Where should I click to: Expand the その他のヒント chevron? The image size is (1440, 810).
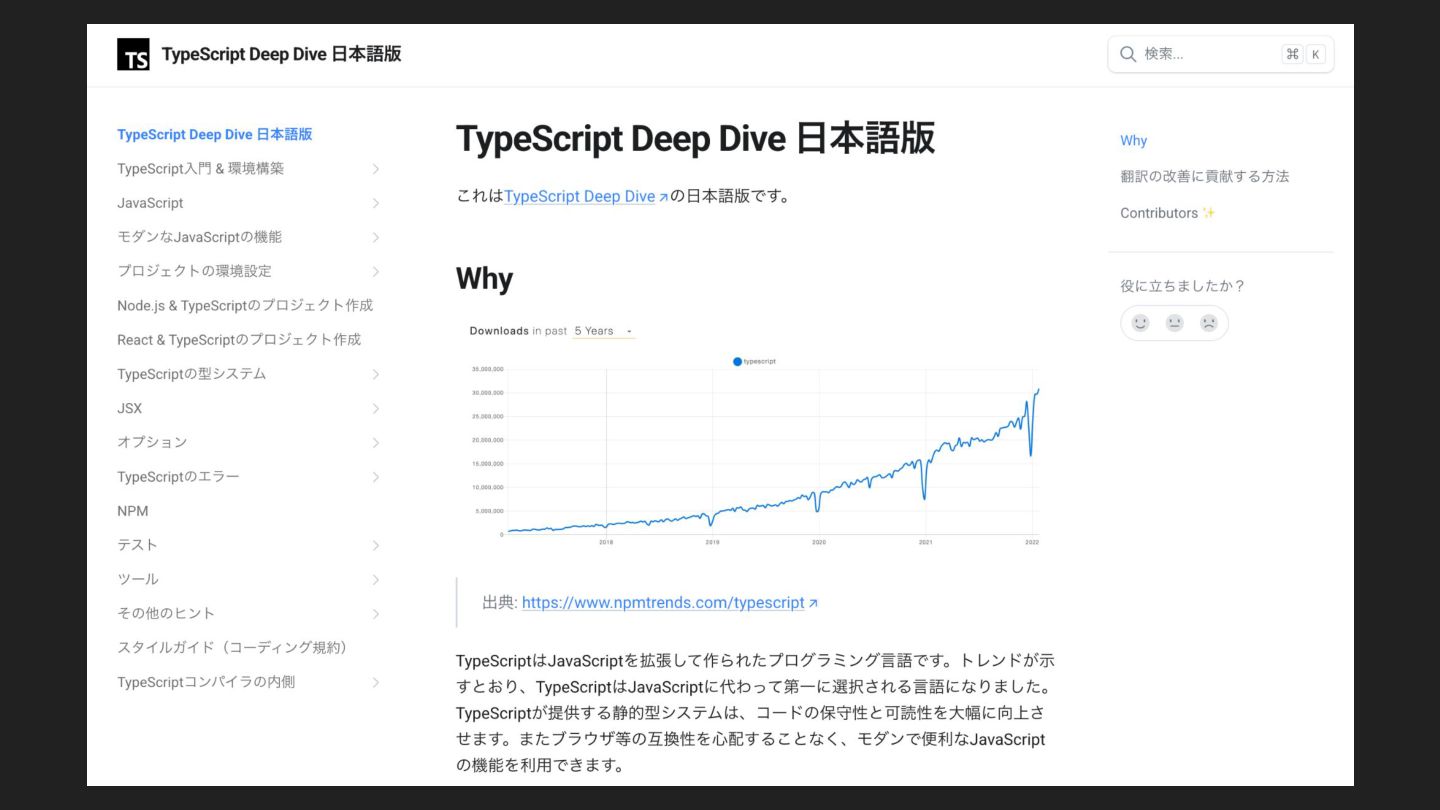pos(376,614)
